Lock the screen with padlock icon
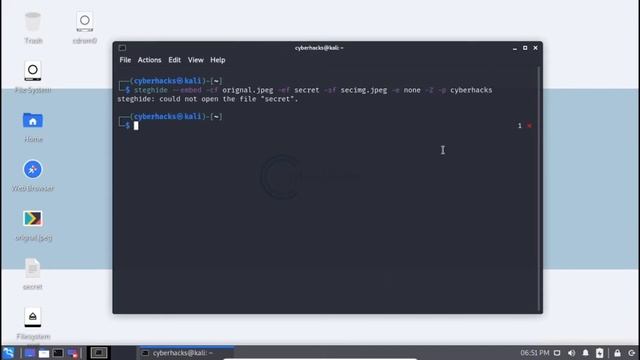 pyautogui.click(x=617, y=353)
